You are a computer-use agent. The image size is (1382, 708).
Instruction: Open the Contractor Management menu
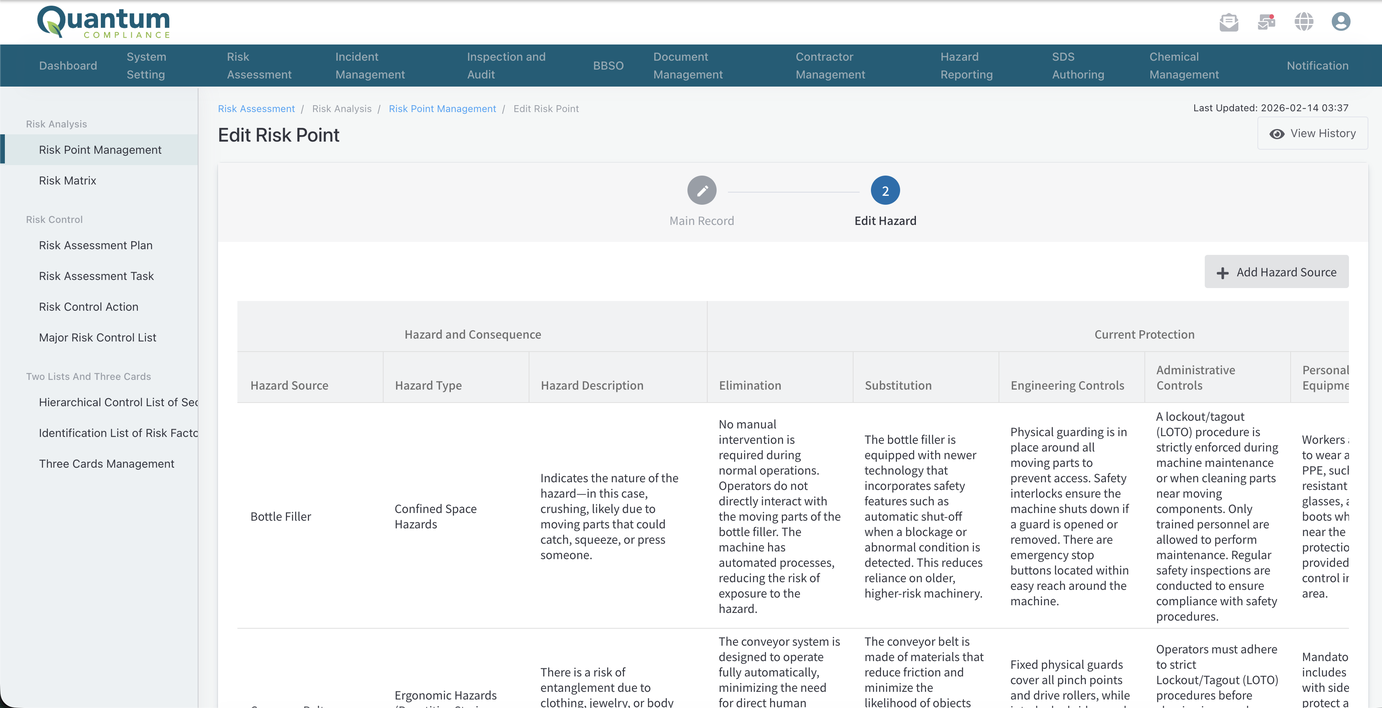(830, 66)
